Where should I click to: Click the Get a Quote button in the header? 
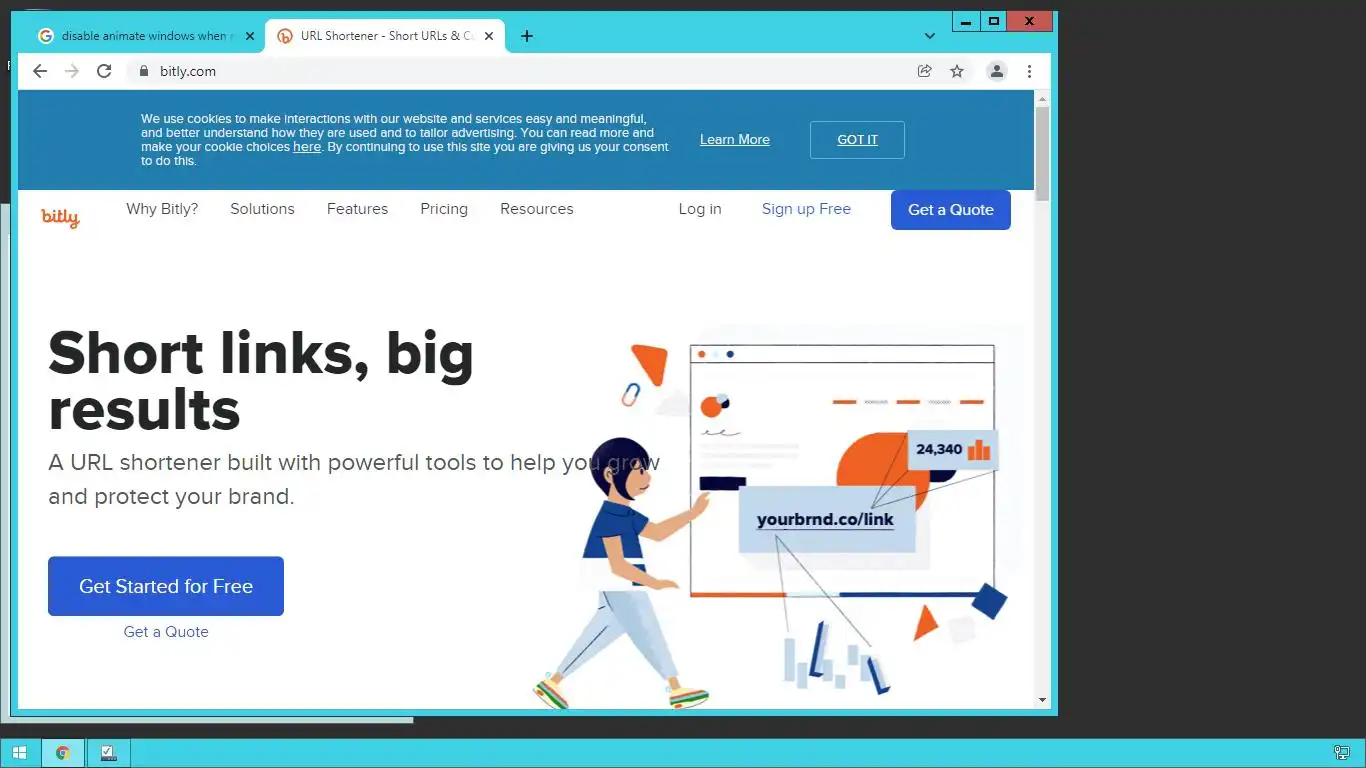pos(951,210)
